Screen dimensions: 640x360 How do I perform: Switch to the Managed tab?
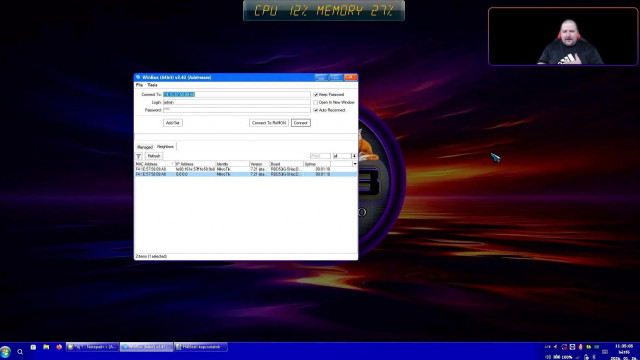(144, 147)
